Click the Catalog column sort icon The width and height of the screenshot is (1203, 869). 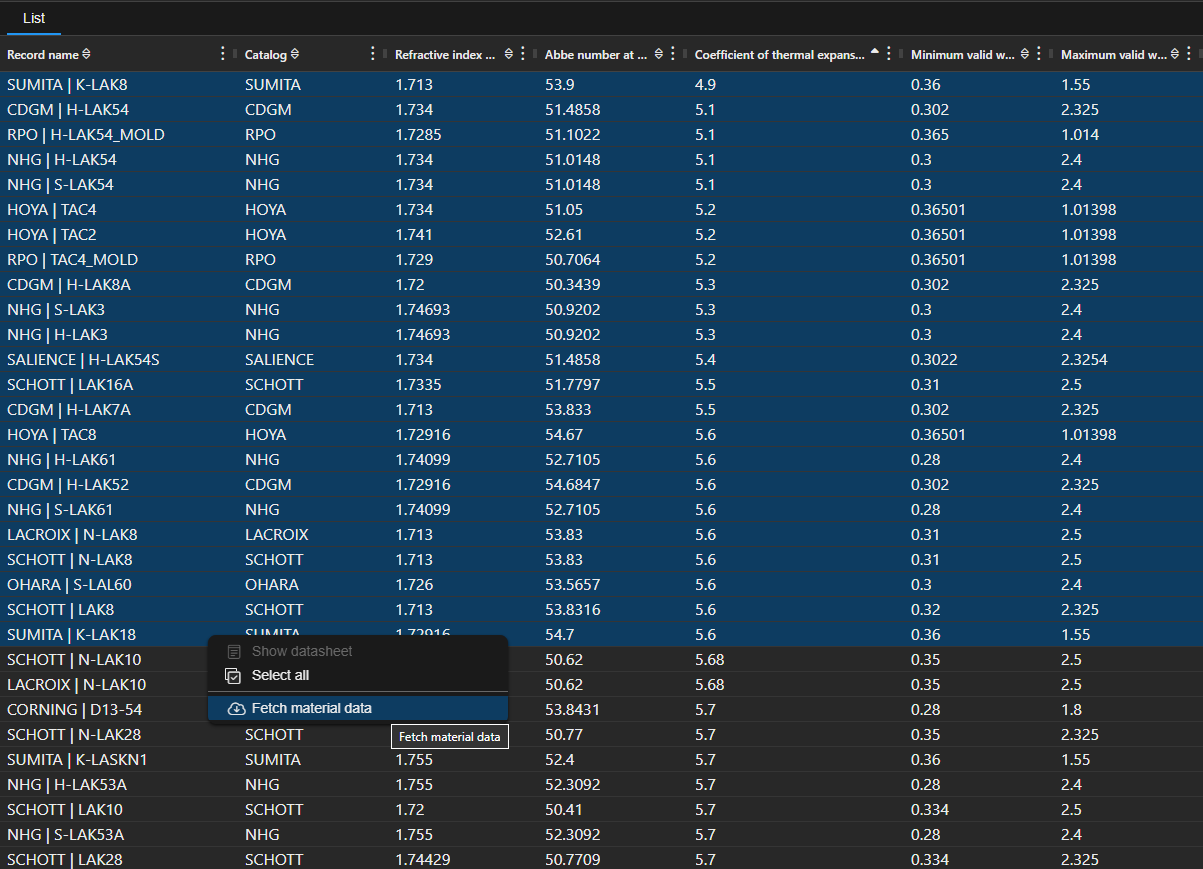pyautogui.click(x=295, y=54)
